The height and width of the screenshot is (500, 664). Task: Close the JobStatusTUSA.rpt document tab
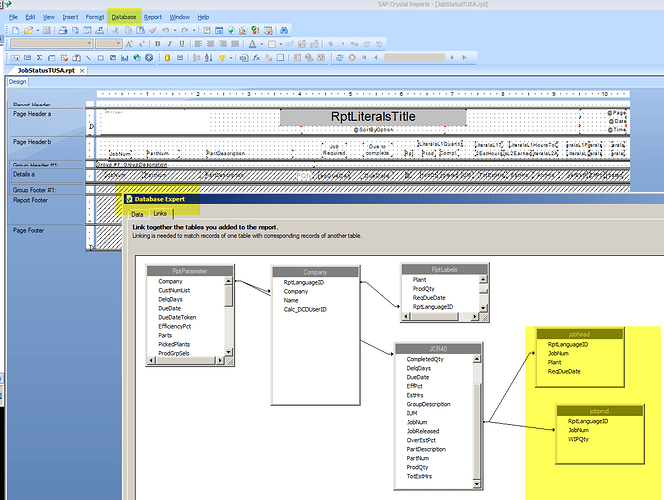[x=82, y=71]
